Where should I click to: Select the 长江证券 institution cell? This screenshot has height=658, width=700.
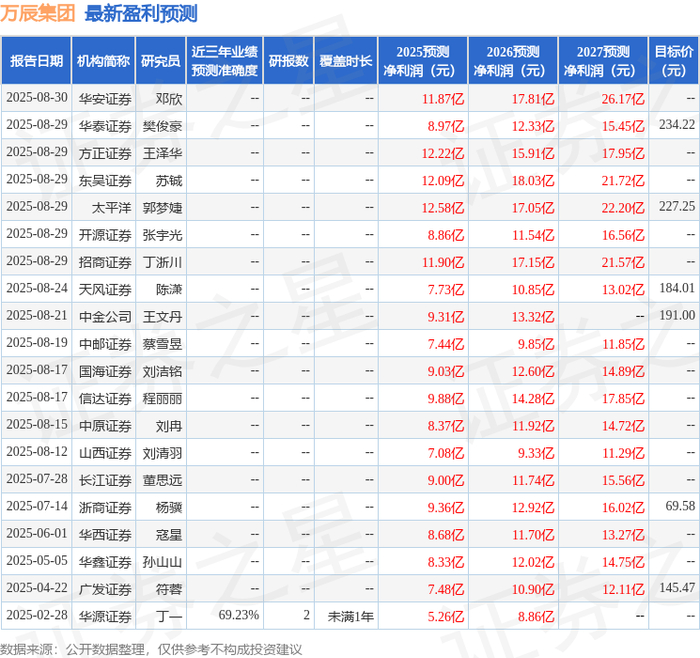[105, 480]
